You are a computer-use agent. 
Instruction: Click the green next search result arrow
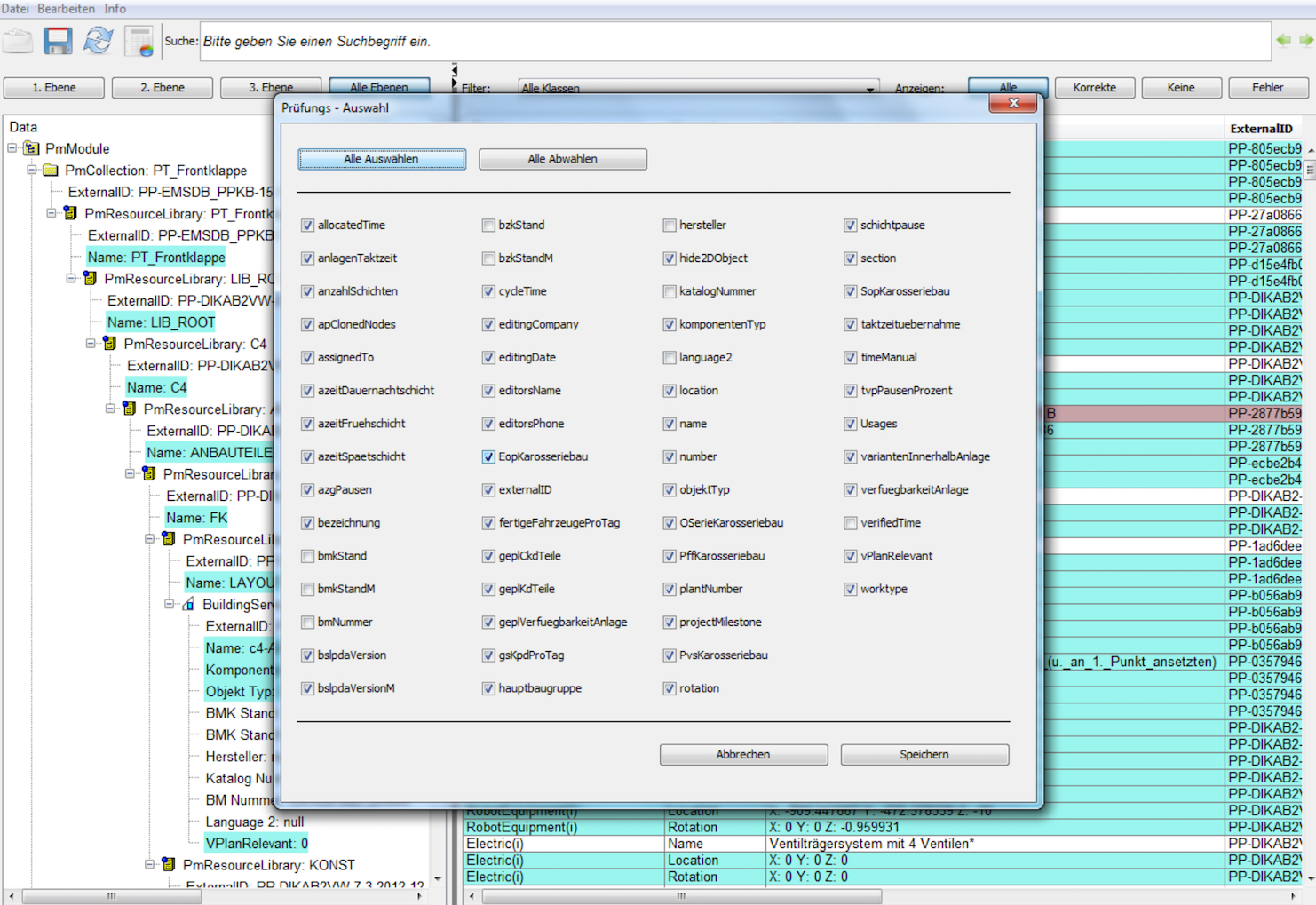click(x=1306, y=40)
